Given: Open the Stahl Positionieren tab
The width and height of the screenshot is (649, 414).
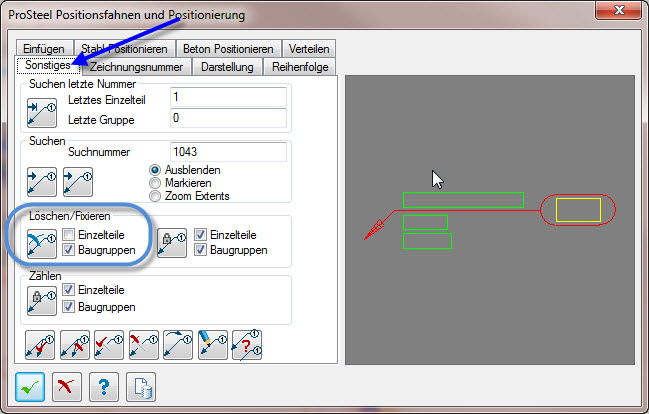Looking at the screenshot, I should coord(124,48).
